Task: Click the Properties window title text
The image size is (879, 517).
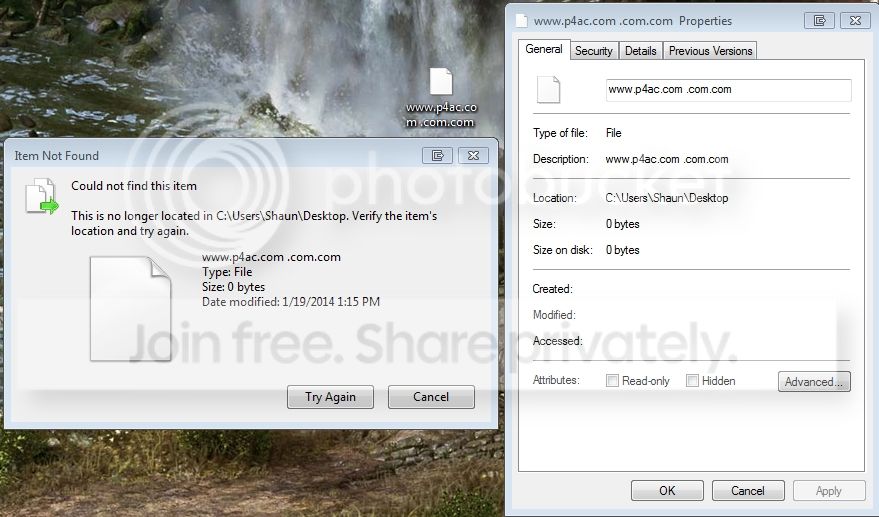Action: 633,21
